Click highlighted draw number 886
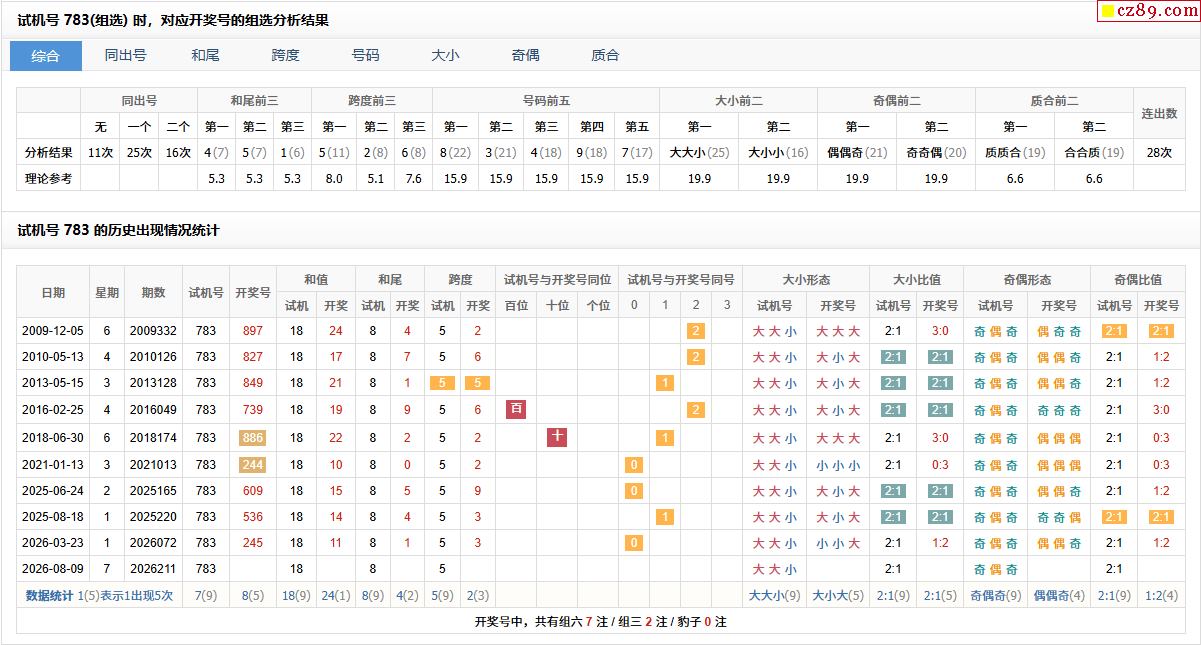Viewport: 1201px width, 645px height. pyautogui.click(x=253, y=438)
